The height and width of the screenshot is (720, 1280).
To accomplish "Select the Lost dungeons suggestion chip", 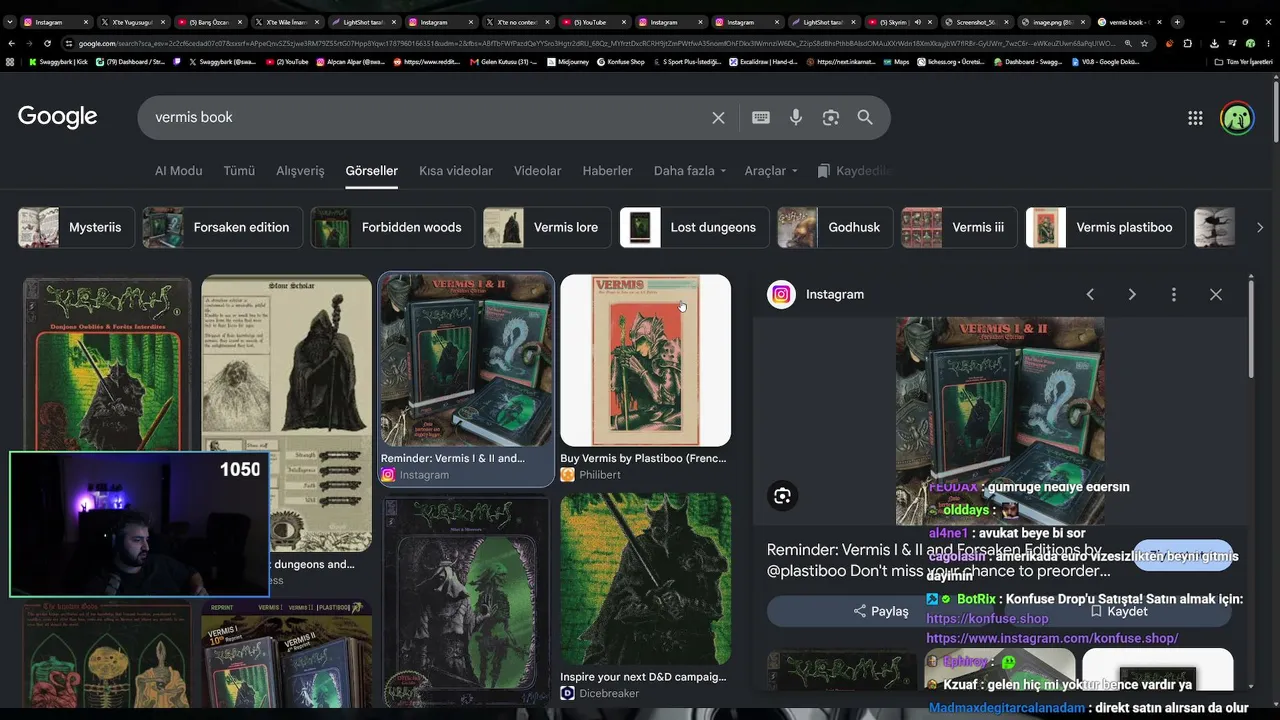I will 694,227.
